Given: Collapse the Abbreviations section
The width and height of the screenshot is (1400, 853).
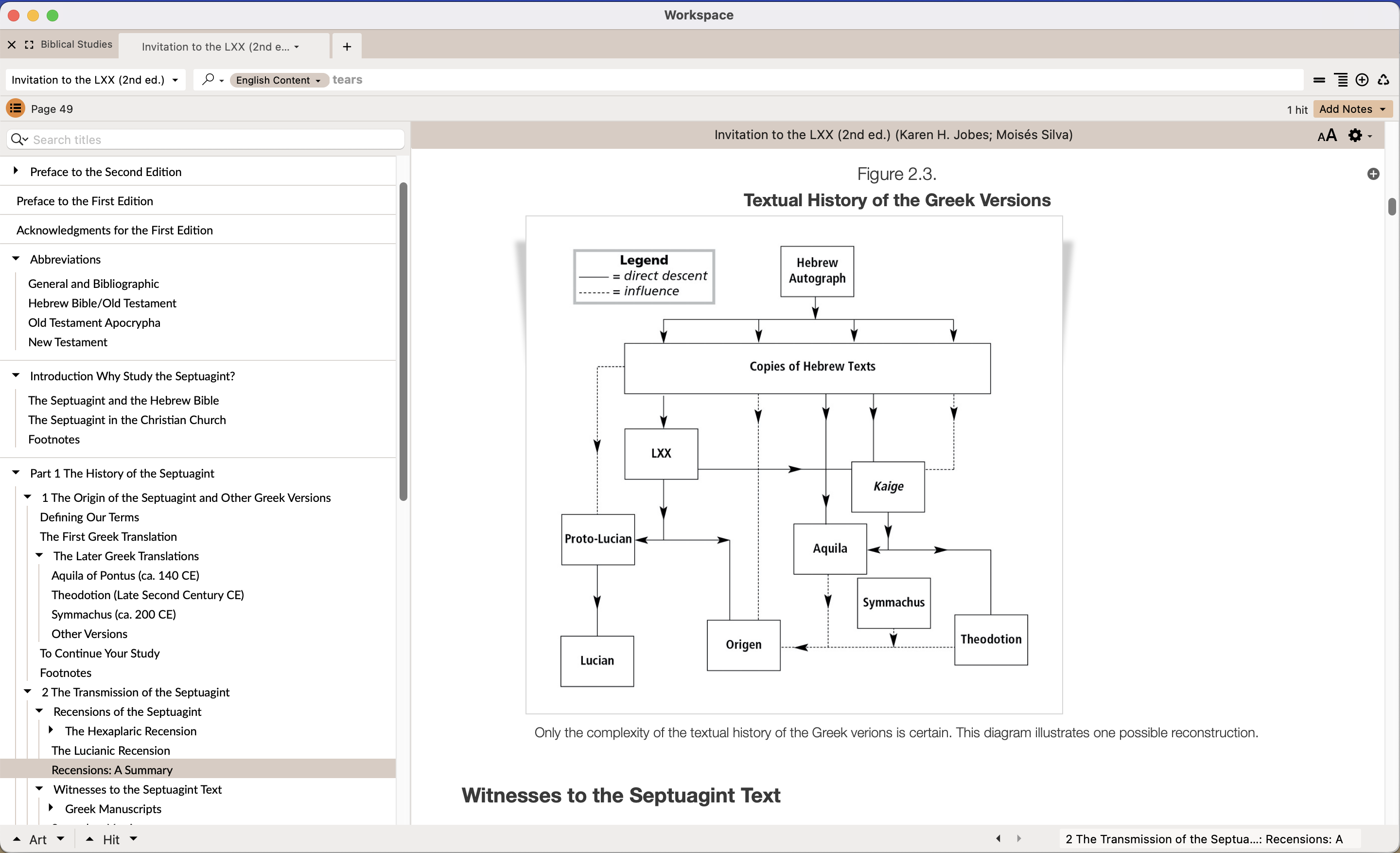Looking at the screenshot, I should [x=16, y=259].
